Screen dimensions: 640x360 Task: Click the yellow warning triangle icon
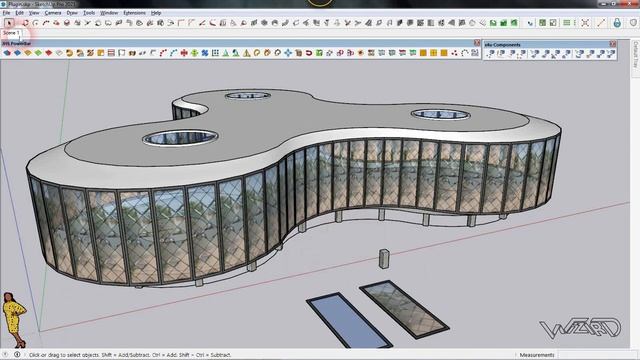coord(247,53)
